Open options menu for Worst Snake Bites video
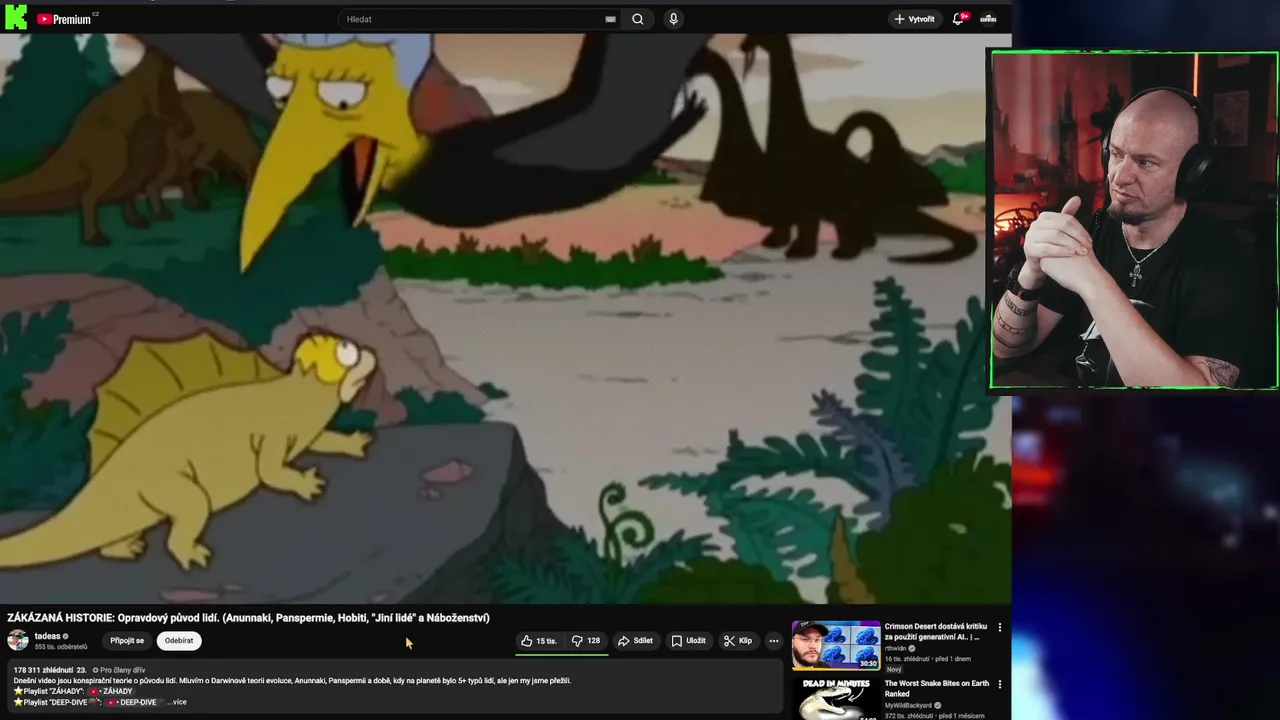The width and height of the screenshot is (1280, 720). [x=999, y=685]
